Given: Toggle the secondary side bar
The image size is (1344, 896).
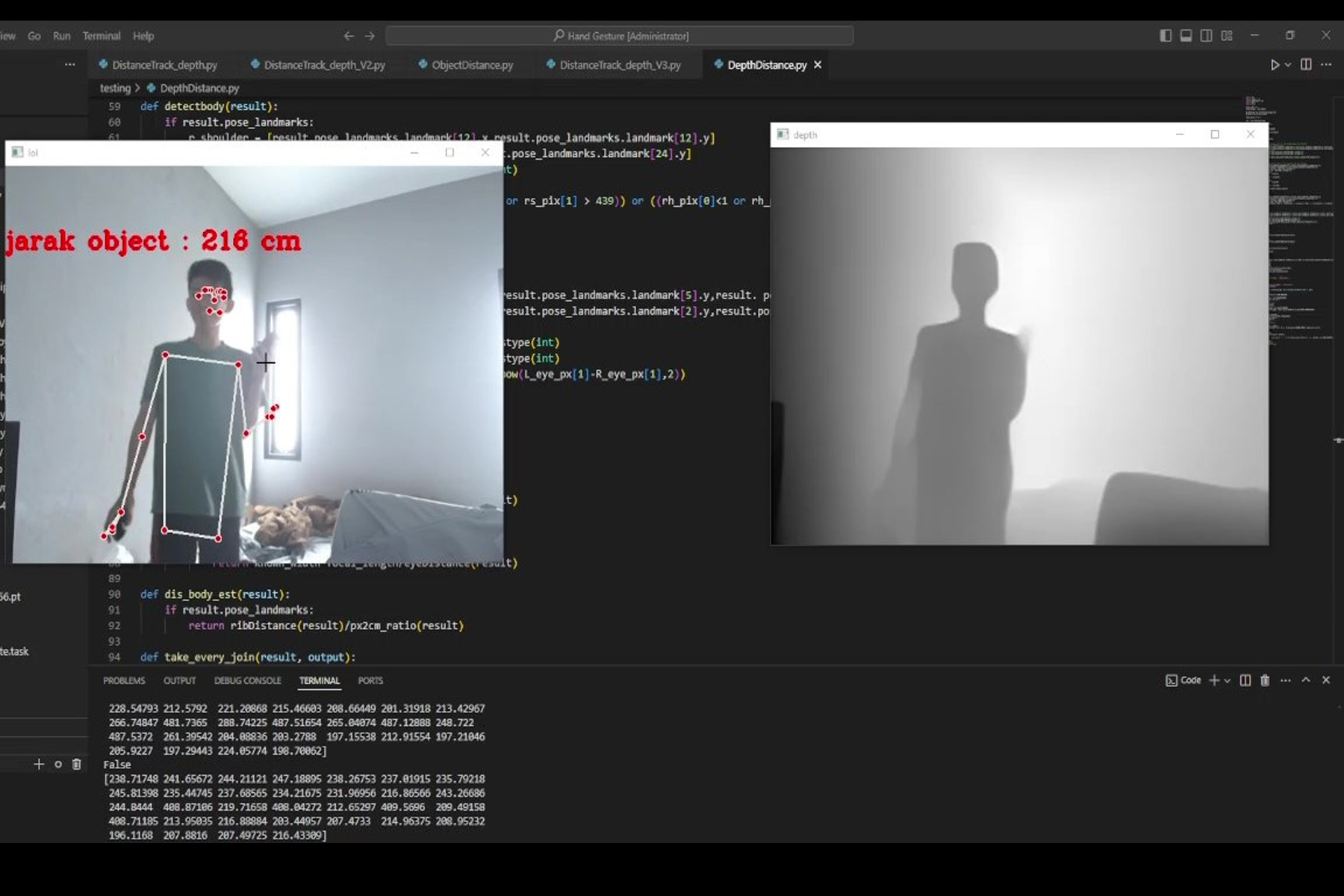Looking at the screenshot, I should coord(1204,35).
